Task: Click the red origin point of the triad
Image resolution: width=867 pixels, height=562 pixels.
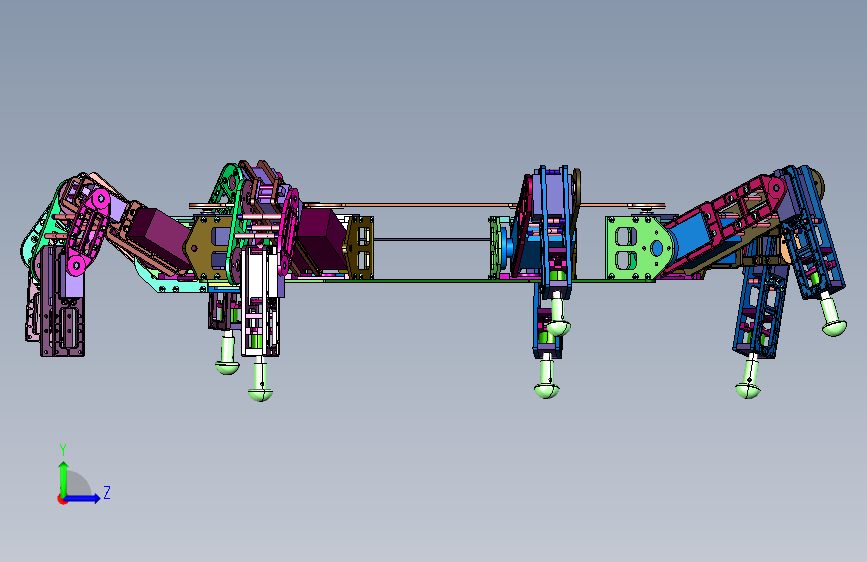Action: [61, 499]
